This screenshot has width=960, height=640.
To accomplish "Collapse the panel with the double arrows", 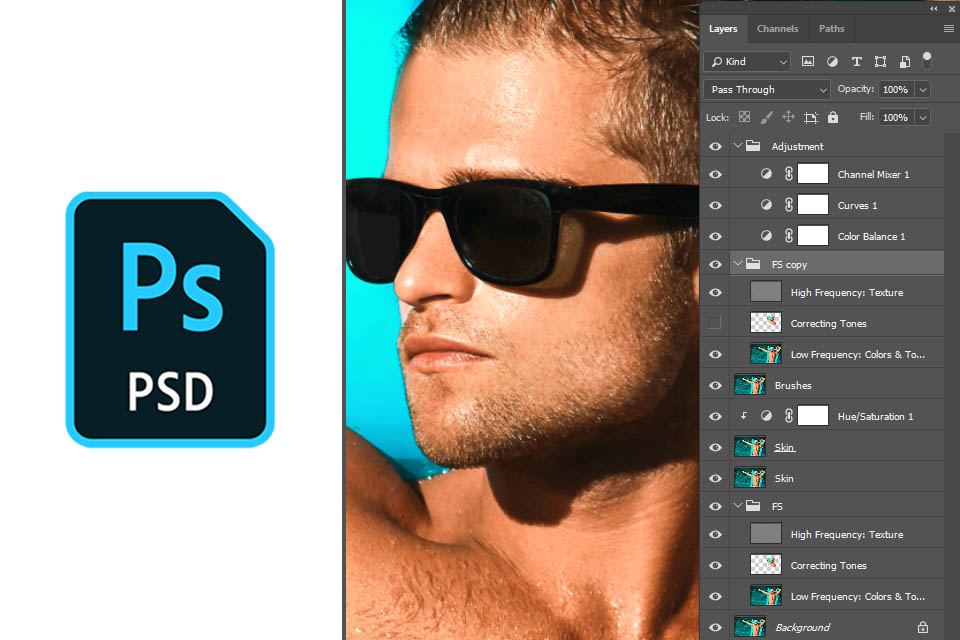I will (932, 8).
